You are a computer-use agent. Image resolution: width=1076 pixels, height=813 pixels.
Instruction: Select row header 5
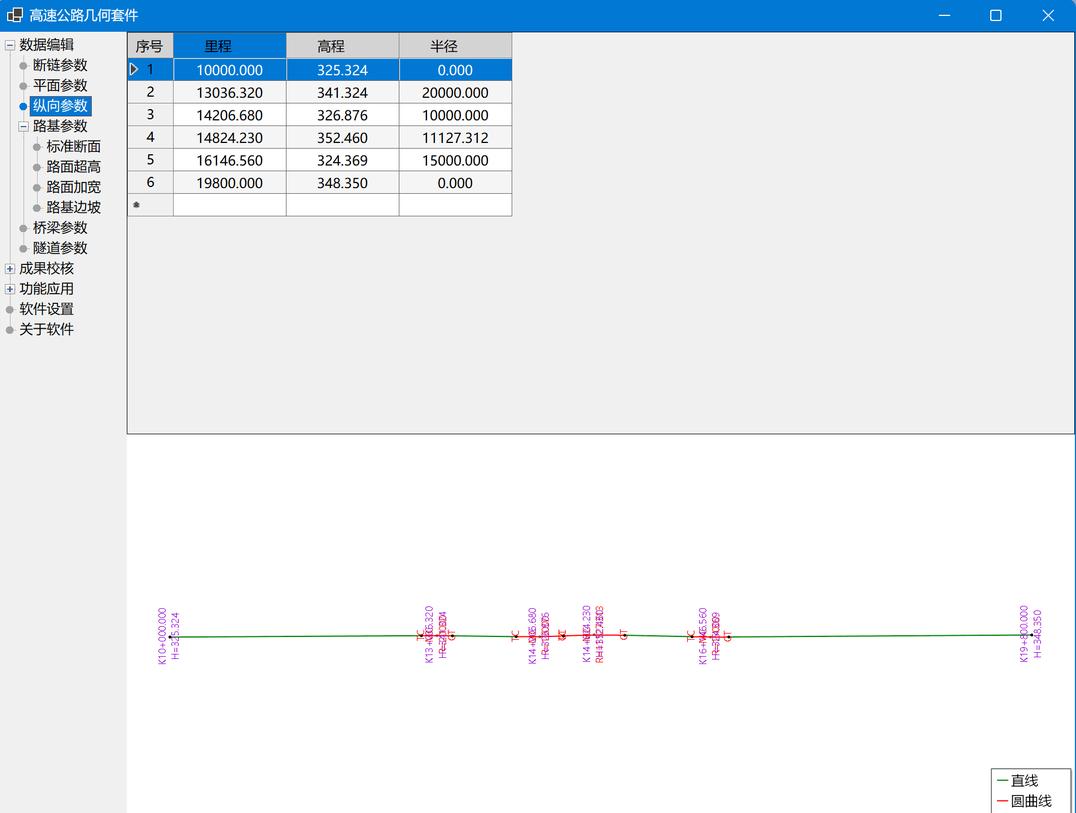(x=150, y=161)
